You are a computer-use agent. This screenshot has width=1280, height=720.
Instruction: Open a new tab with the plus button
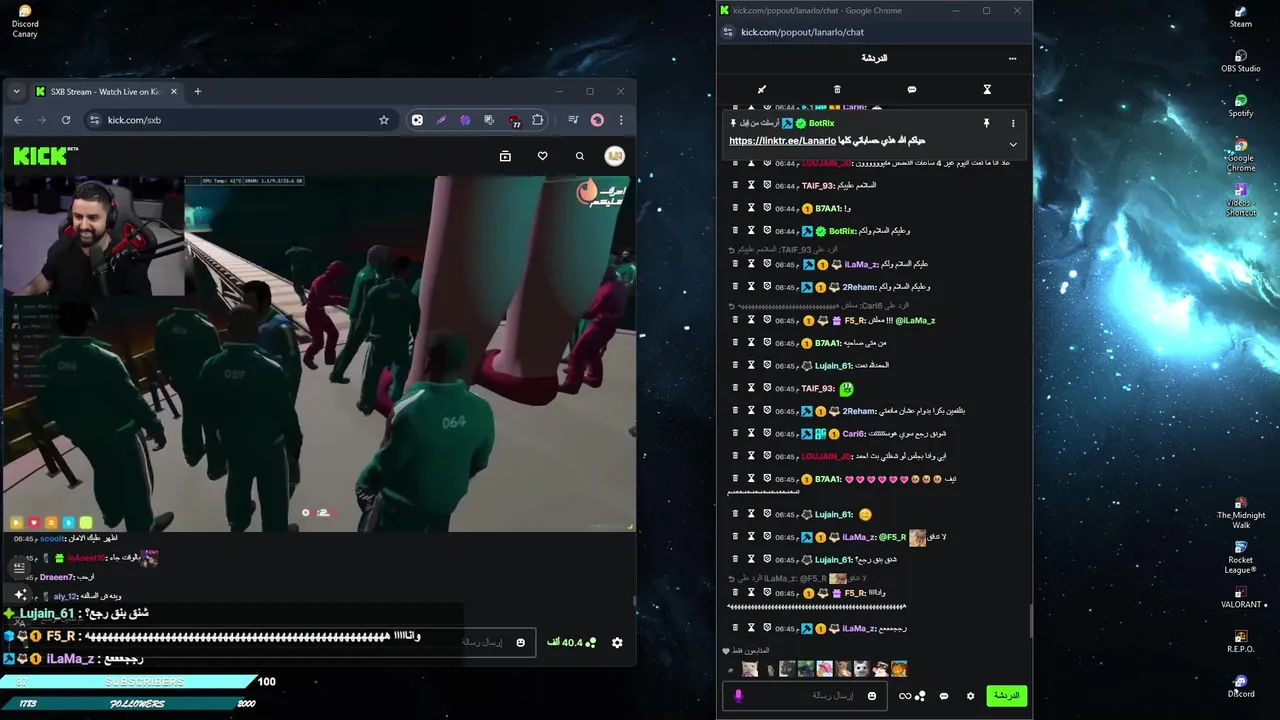tap(197, 91)
